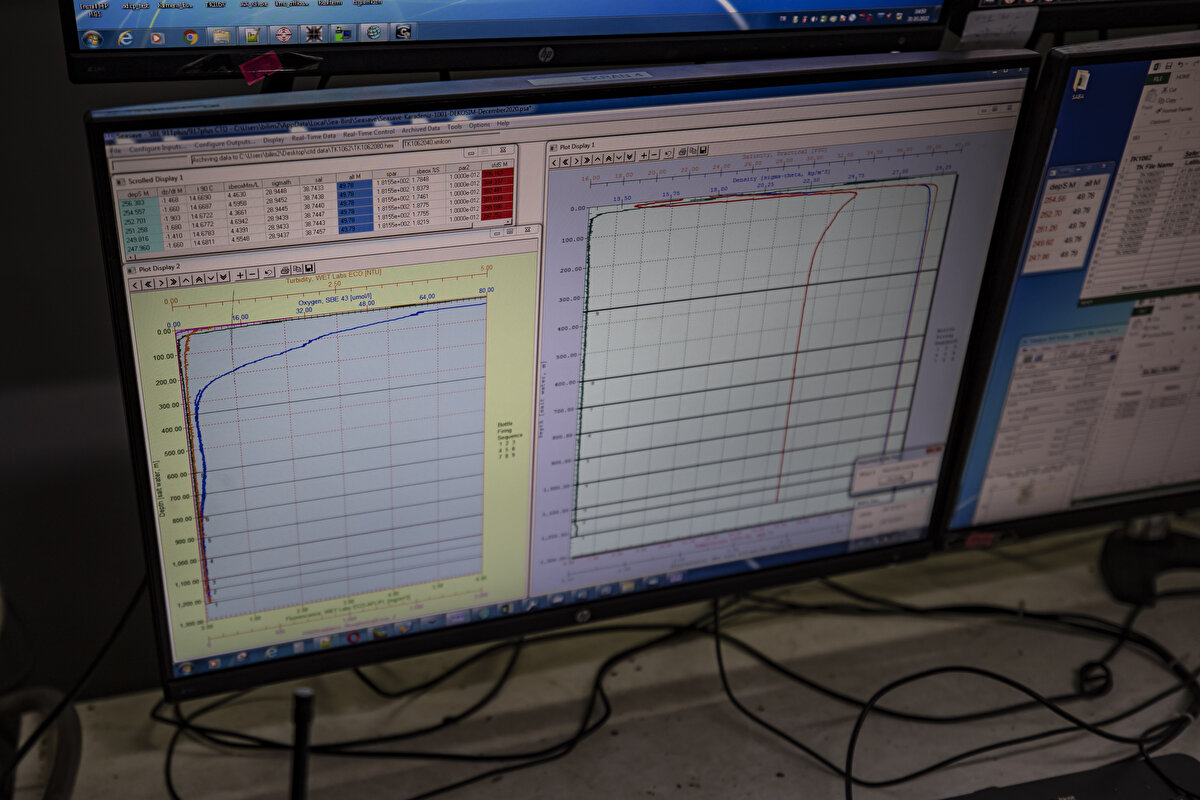Click the zoom out minus icon in Plot Display 1
Viewport: 1200px width, 800px height.
click(654, 155)
